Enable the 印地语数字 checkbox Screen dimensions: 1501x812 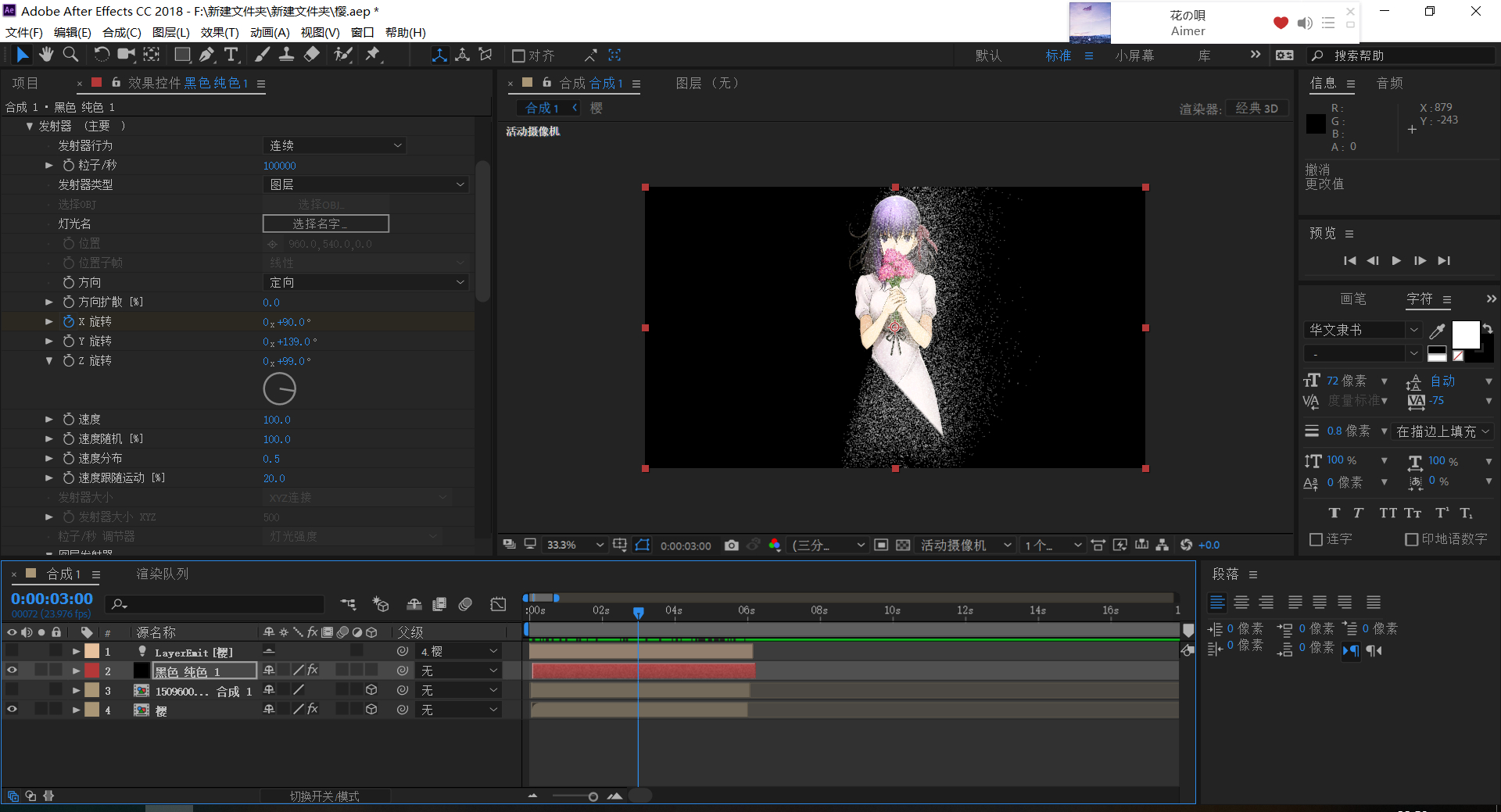pyautogui.click(x=1412, y=539)
